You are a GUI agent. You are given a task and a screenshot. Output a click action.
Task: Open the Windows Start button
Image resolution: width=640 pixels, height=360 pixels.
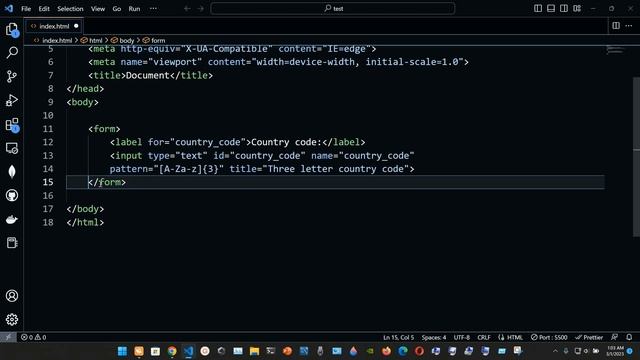[122, 351]
